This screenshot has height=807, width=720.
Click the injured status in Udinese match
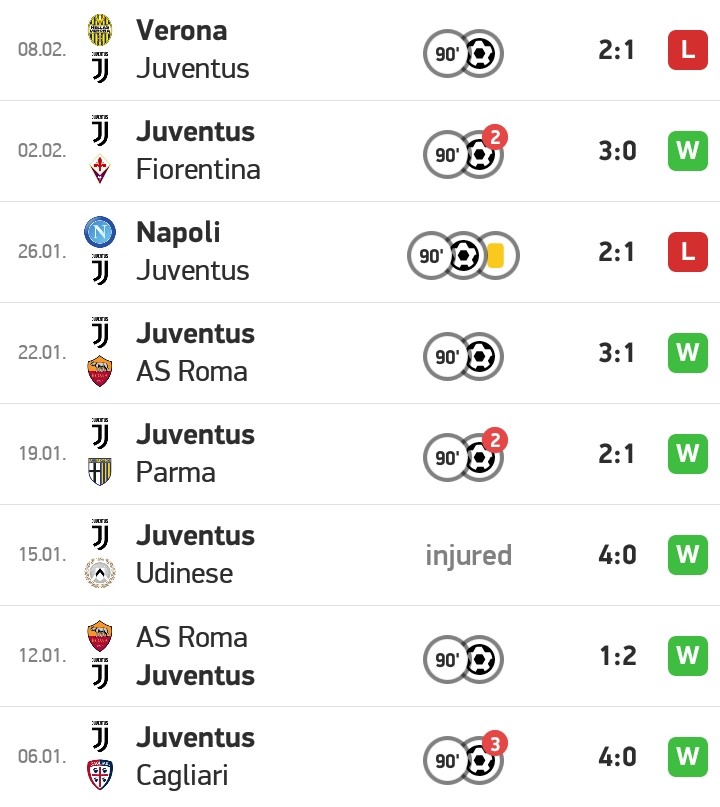point(468,555)
